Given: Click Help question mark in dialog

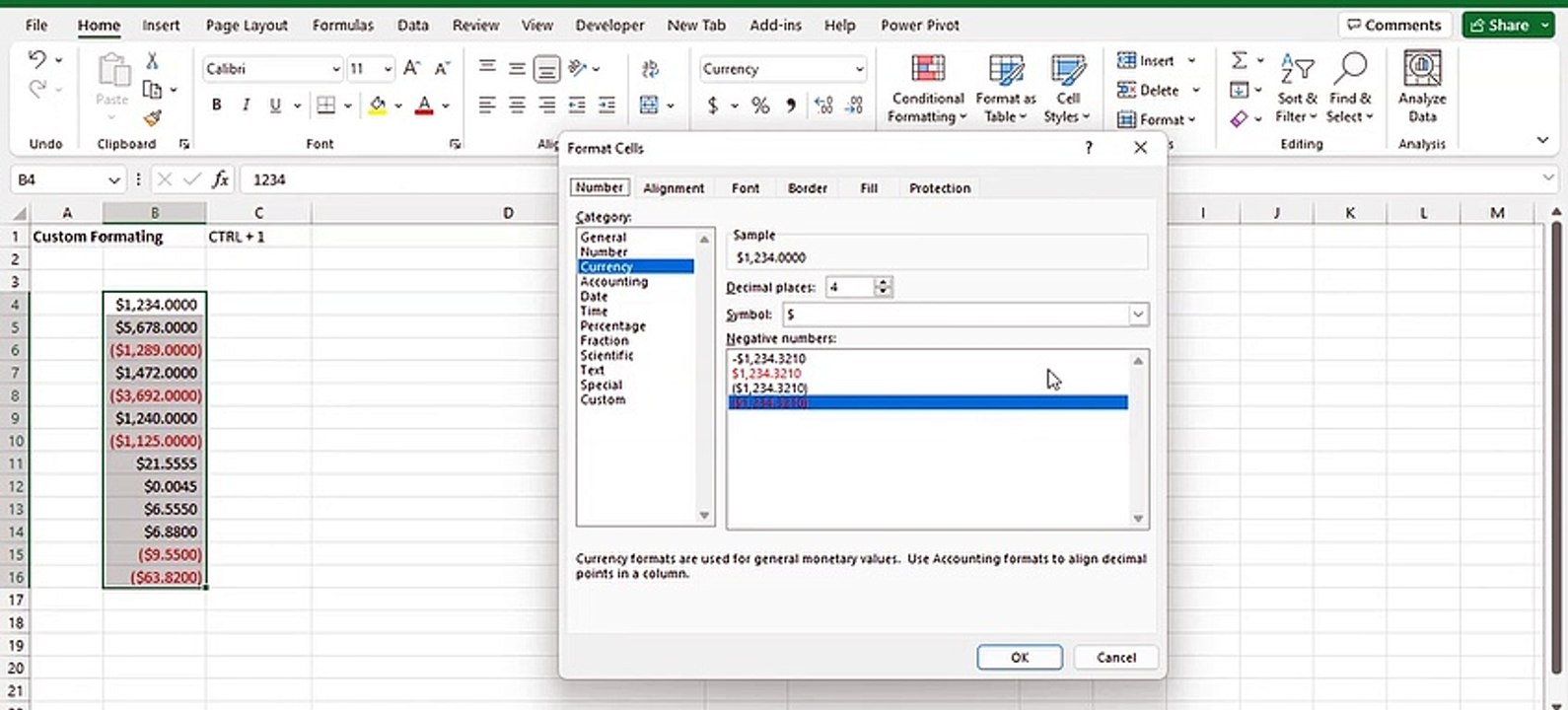Looking at the screenshot, I should click(1089, 148).
